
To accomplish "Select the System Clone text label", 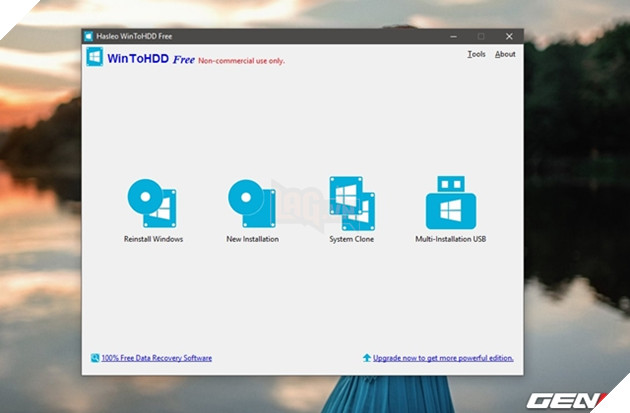I will (x=351, y=240).
